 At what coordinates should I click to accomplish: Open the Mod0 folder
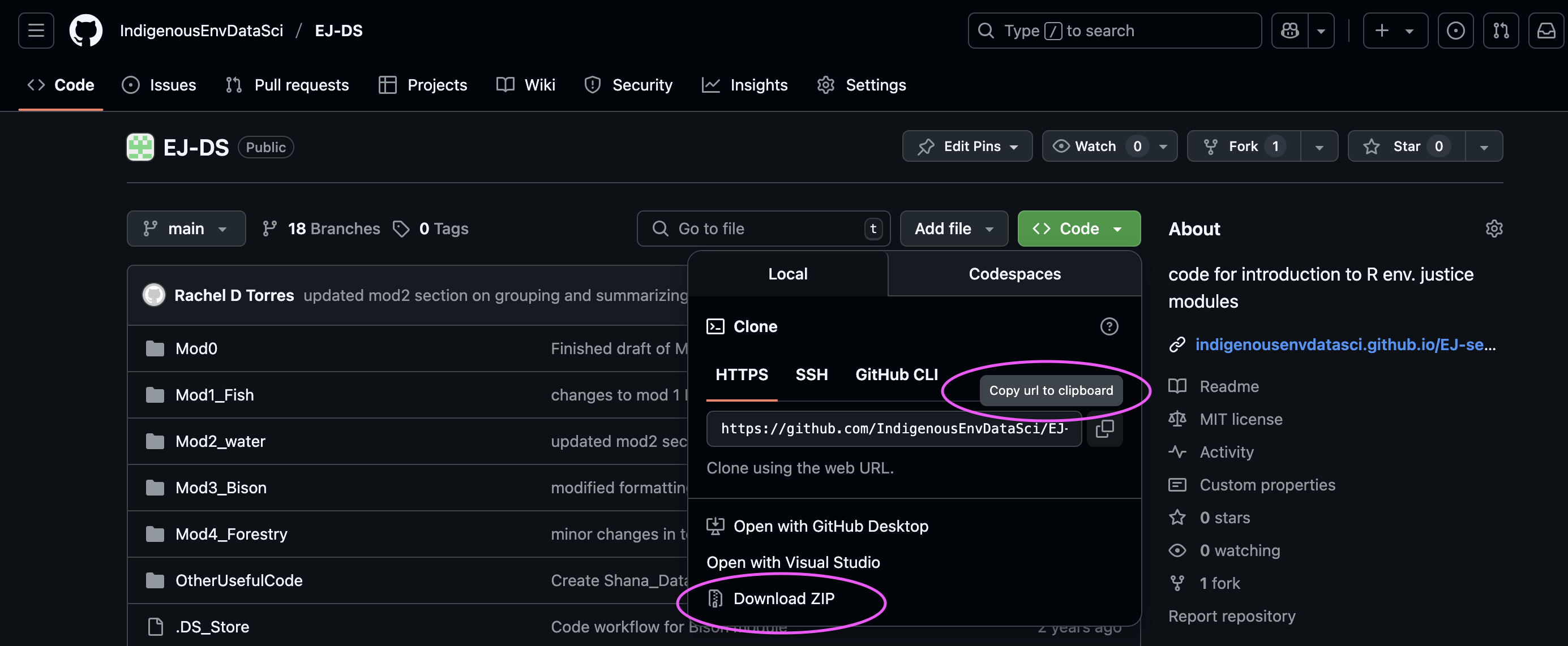pyautogui.click(x=196, y=348)
